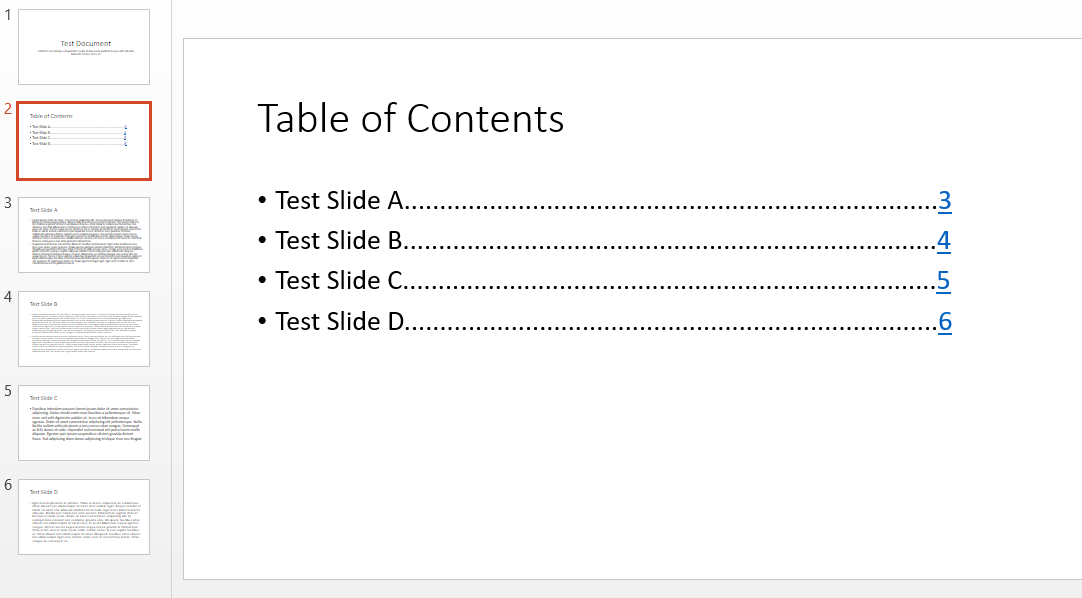This screenshot has width=1082, height=598.
Task: Click the page 6 hyperlink
Action: (x=944, y=321)
